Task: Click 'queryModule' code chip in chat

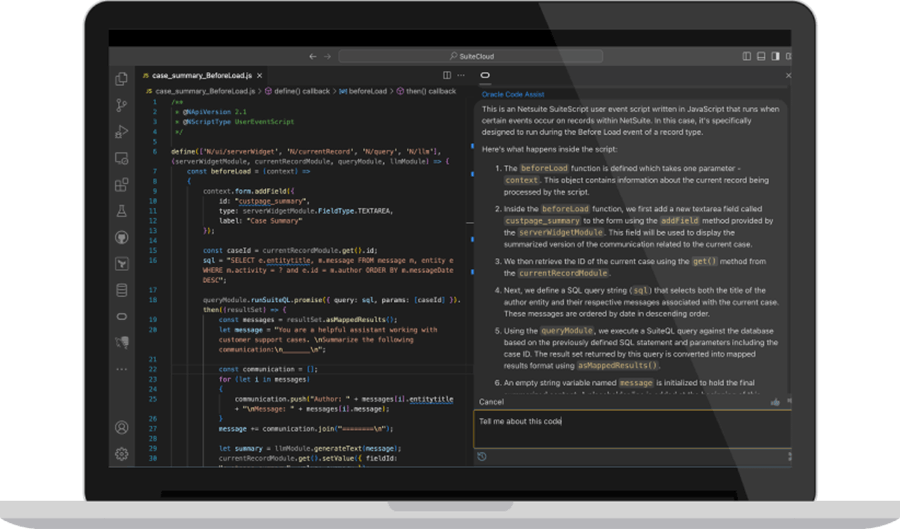Action: click(567, 331)
